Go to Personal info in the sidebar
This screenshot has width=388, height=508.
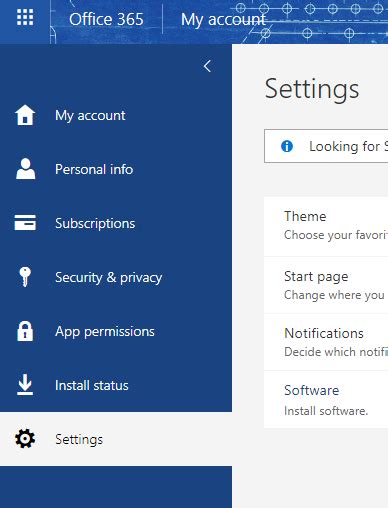[x=94, y=169]
